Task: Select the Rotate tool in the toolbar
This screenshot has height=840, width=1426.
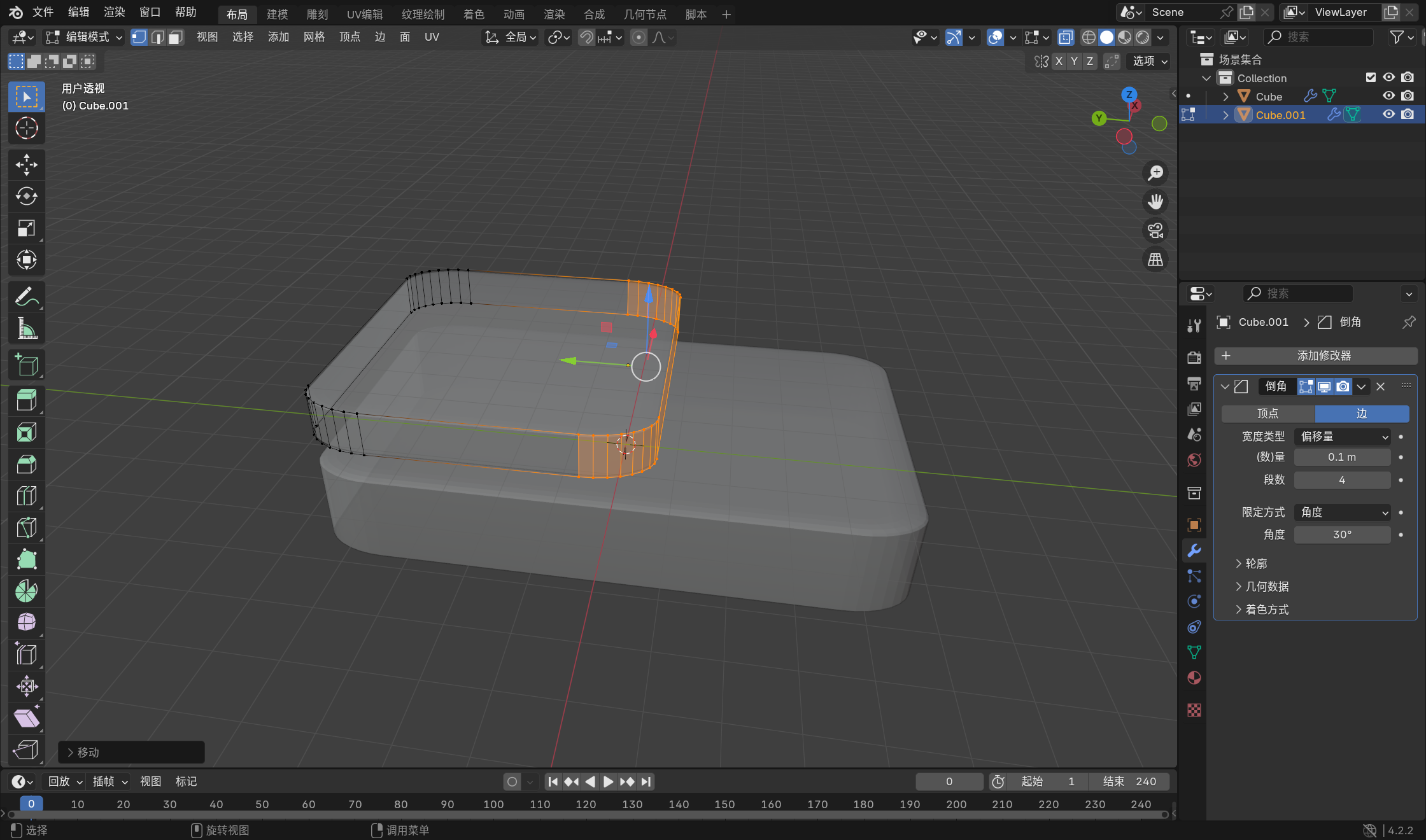Action: [26, 196]
